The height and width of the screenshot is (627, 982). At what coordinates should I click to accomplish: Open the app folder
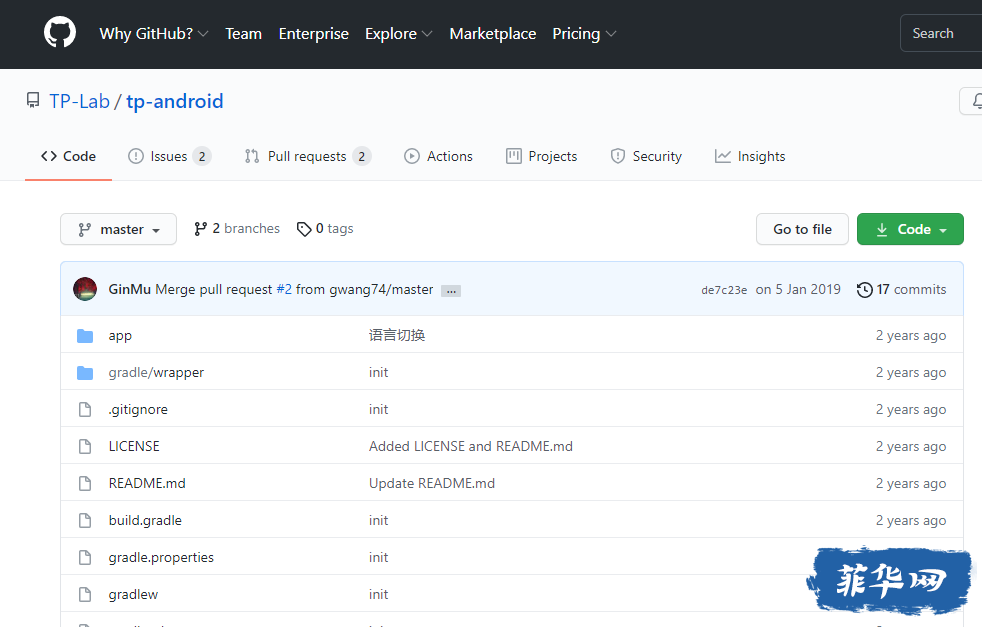point(120,336)
